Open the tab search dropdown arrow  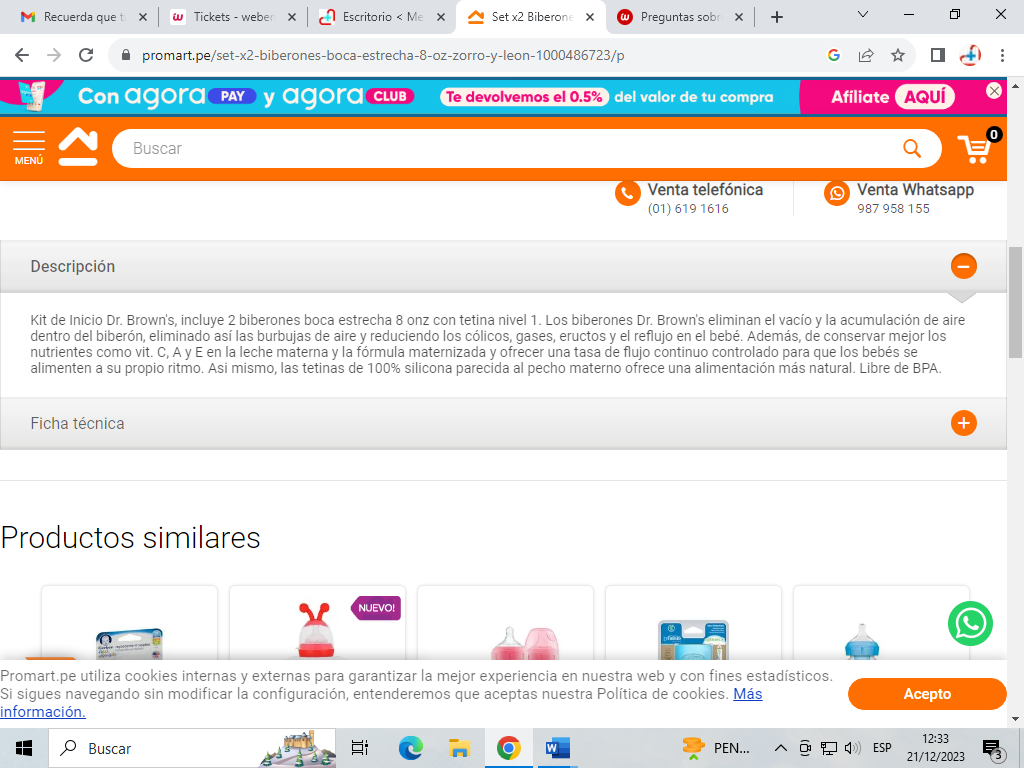tap(863, 14)
